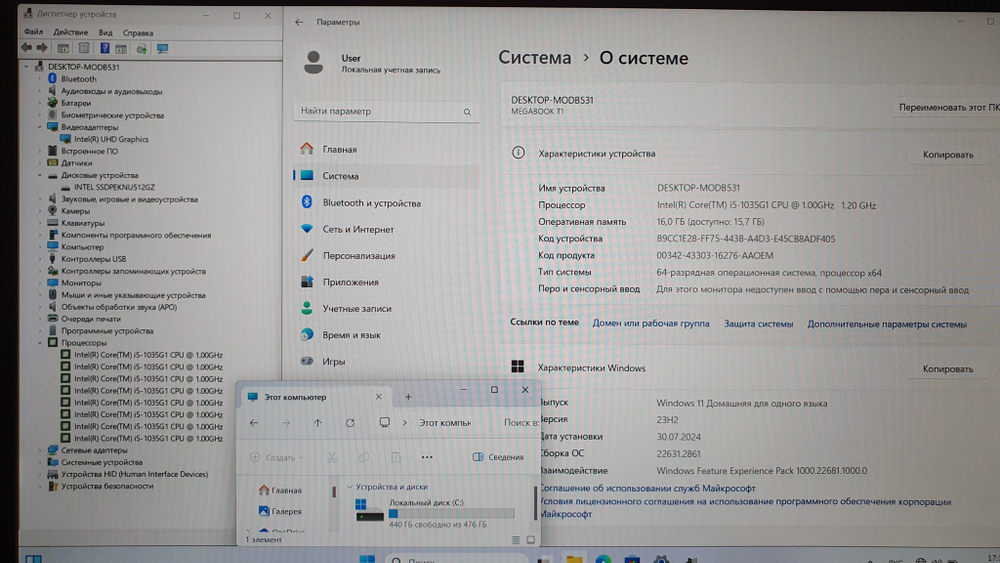Select the Камеры tree item

point(75,211)
